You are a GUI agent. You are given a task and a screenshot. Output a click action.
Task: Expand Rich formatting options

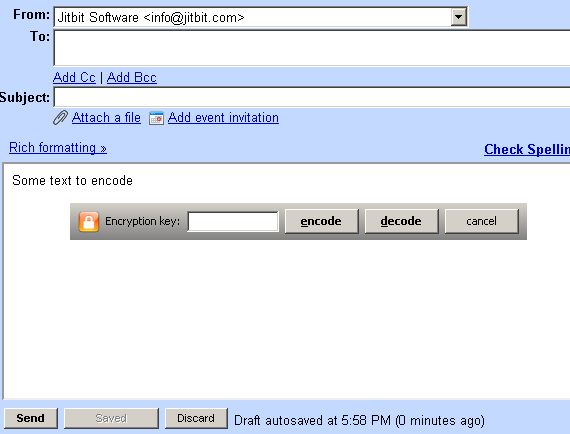point(58,148)
